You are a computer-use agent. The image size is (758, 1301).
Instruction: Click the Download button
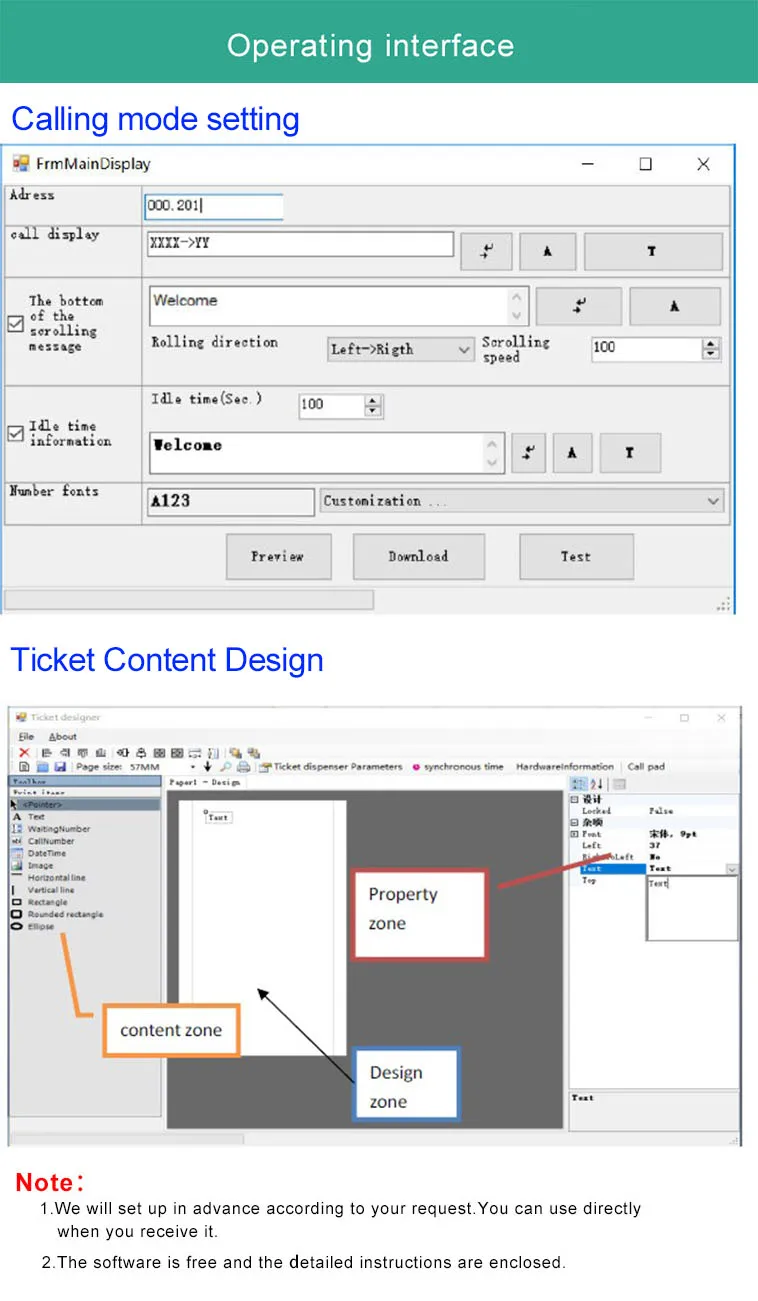click(418, 557)
